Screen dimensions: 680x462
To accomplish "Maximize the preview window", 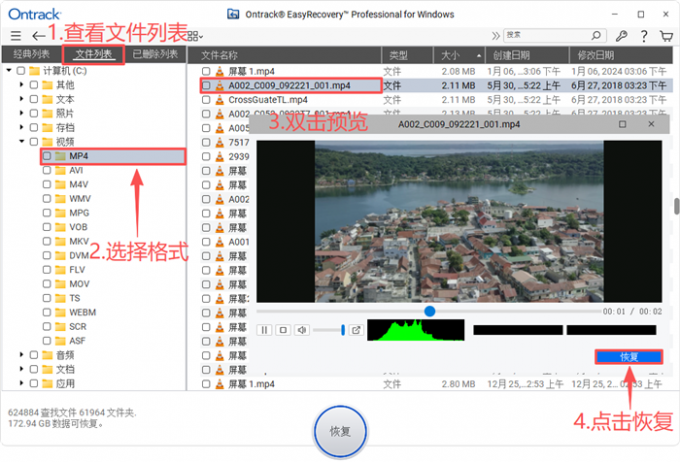I will pyautogui.click(x=622, y=124).
